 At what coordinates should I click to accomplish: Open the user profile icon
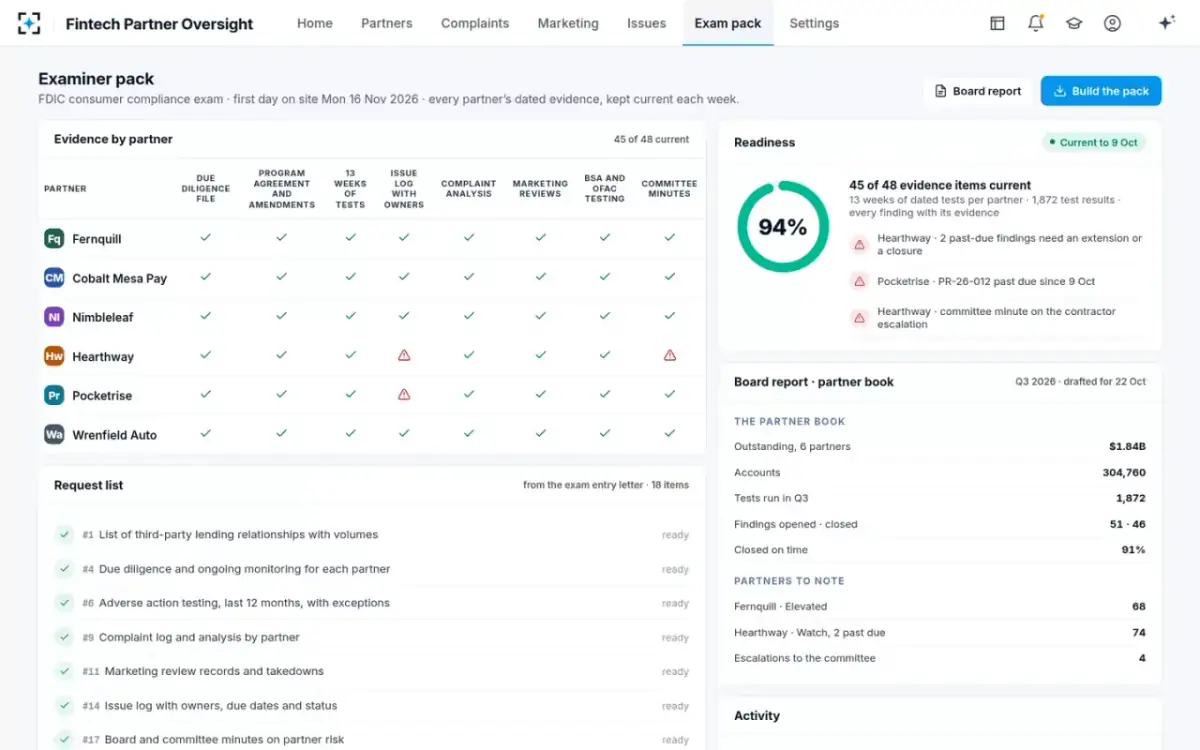click(x=1112, y=23)
